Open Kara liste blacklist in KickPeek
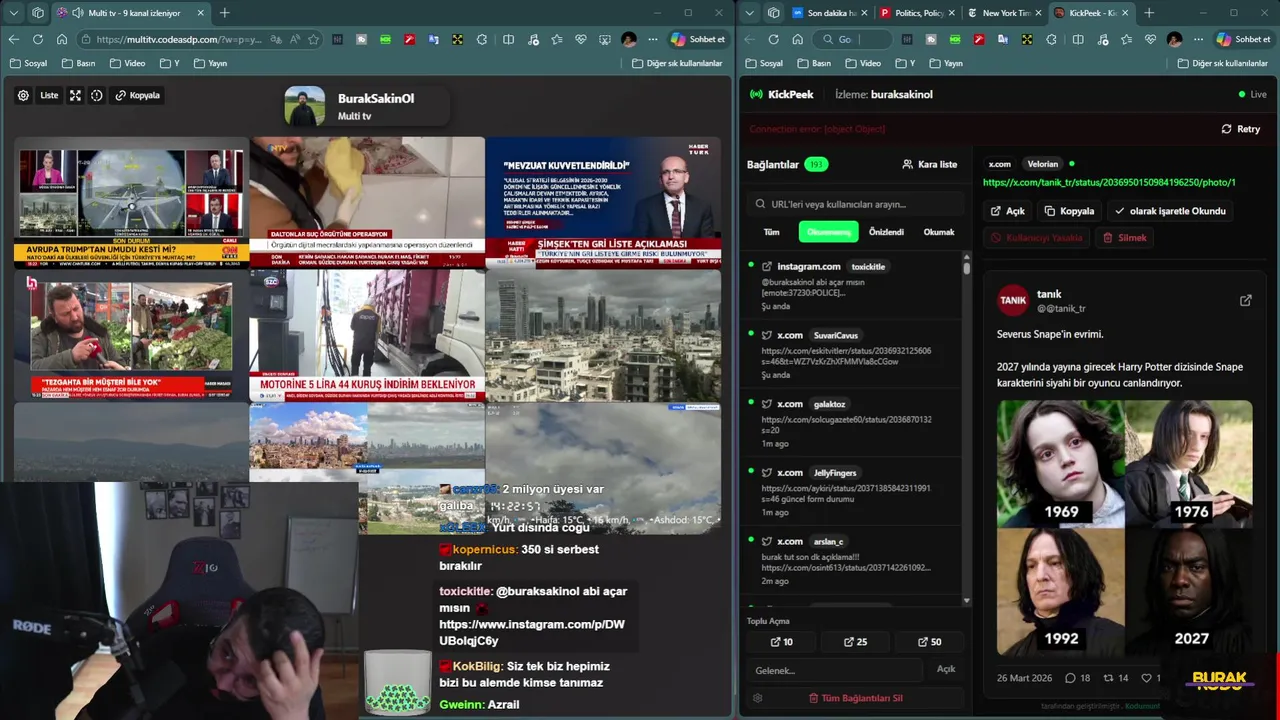1280x720 pixels. pos(930,164)
